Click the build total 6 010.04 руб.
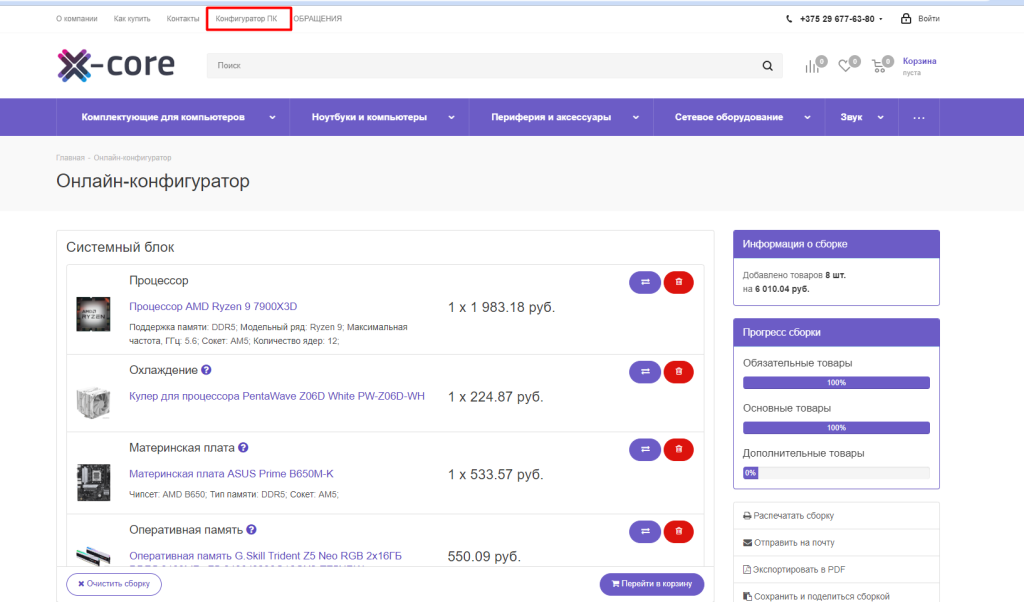 pyautogui.click(x=782, y=289)
